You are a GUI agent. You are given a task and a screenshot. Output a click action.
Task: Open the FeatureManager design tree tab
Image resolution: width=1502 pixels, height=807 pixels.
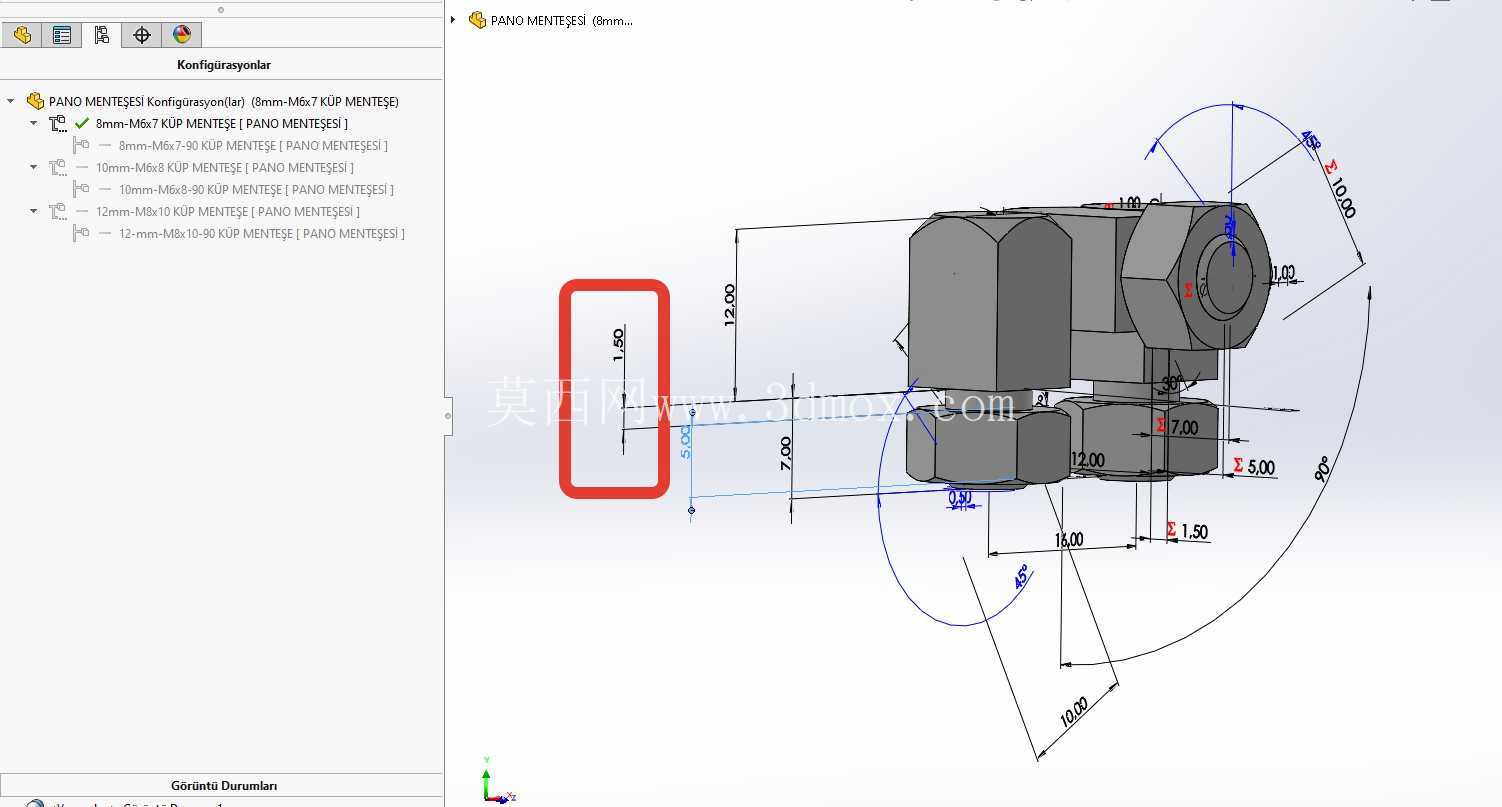pyautogui.click(x=22, y=35)
